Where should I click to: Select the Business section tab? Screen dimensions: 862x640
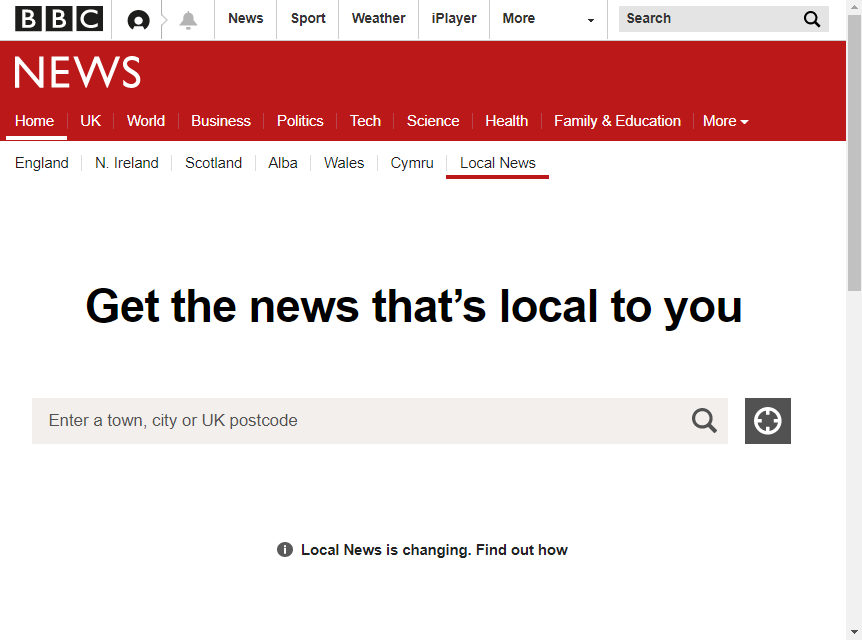[x=221, y=121]
